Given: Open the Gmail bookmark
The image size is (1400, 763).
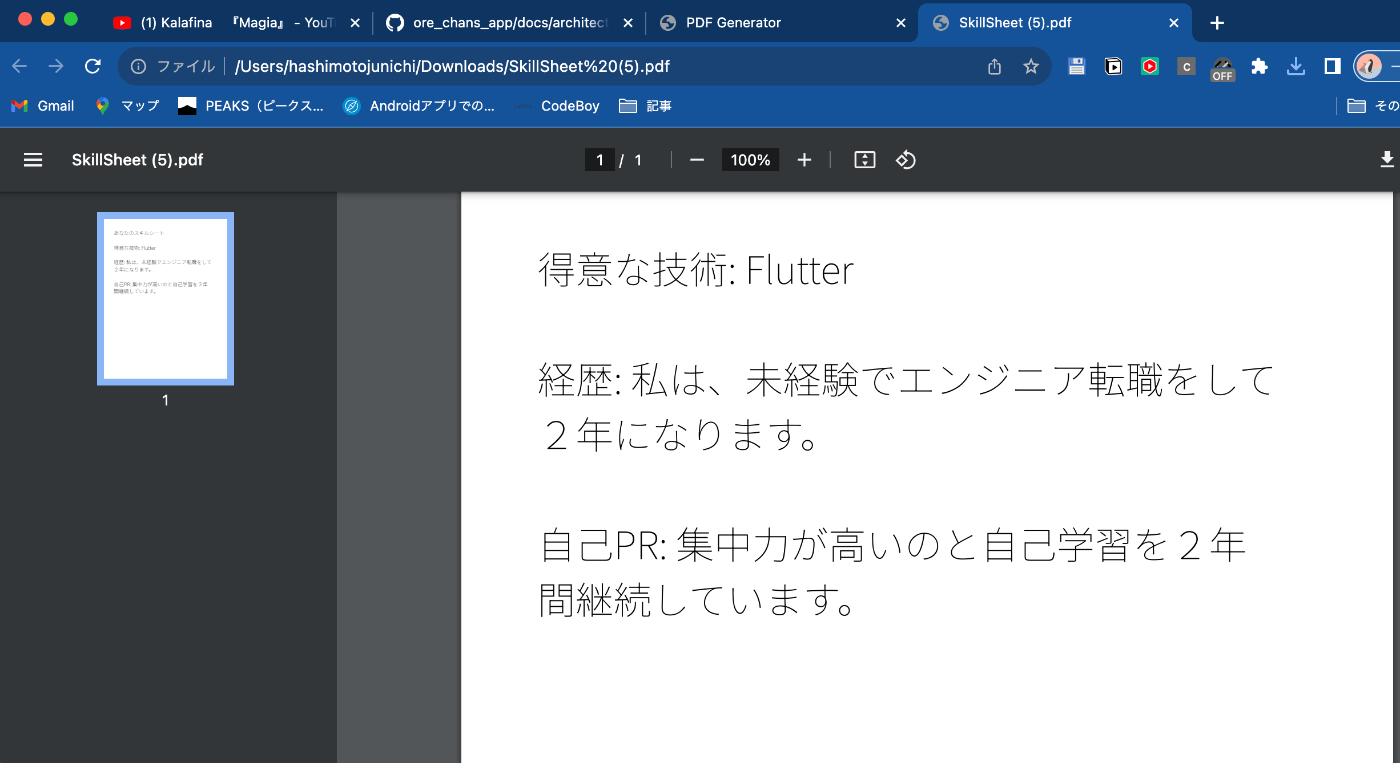Looking at the screenshot, I should pyautogui.click(x=43, y=105).
